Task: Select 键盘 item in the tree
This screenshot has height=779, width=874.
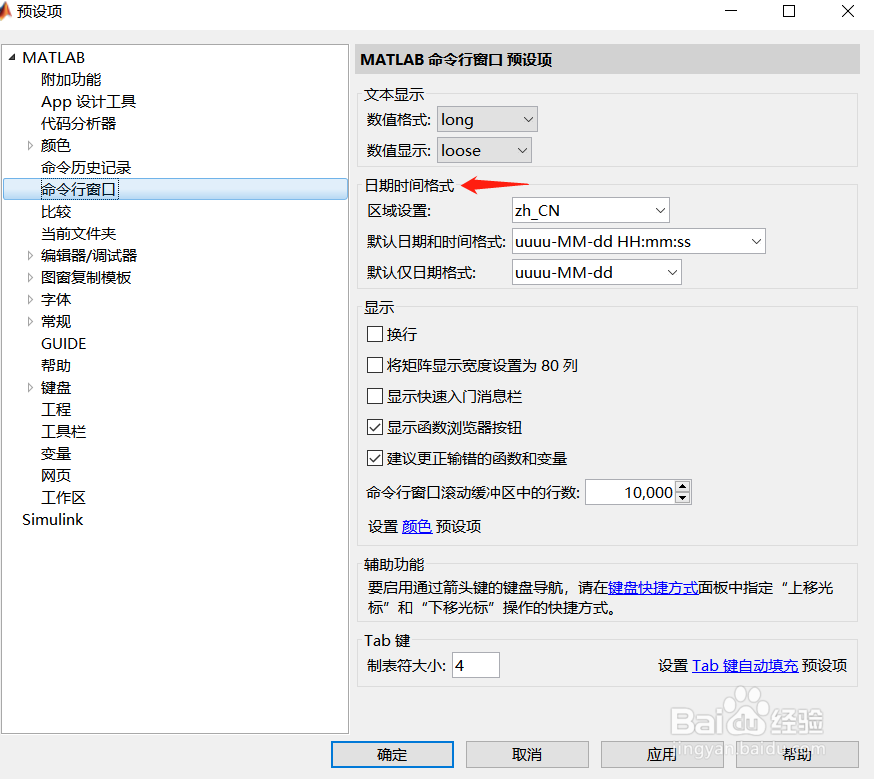Action: click(x=56, y=388)
